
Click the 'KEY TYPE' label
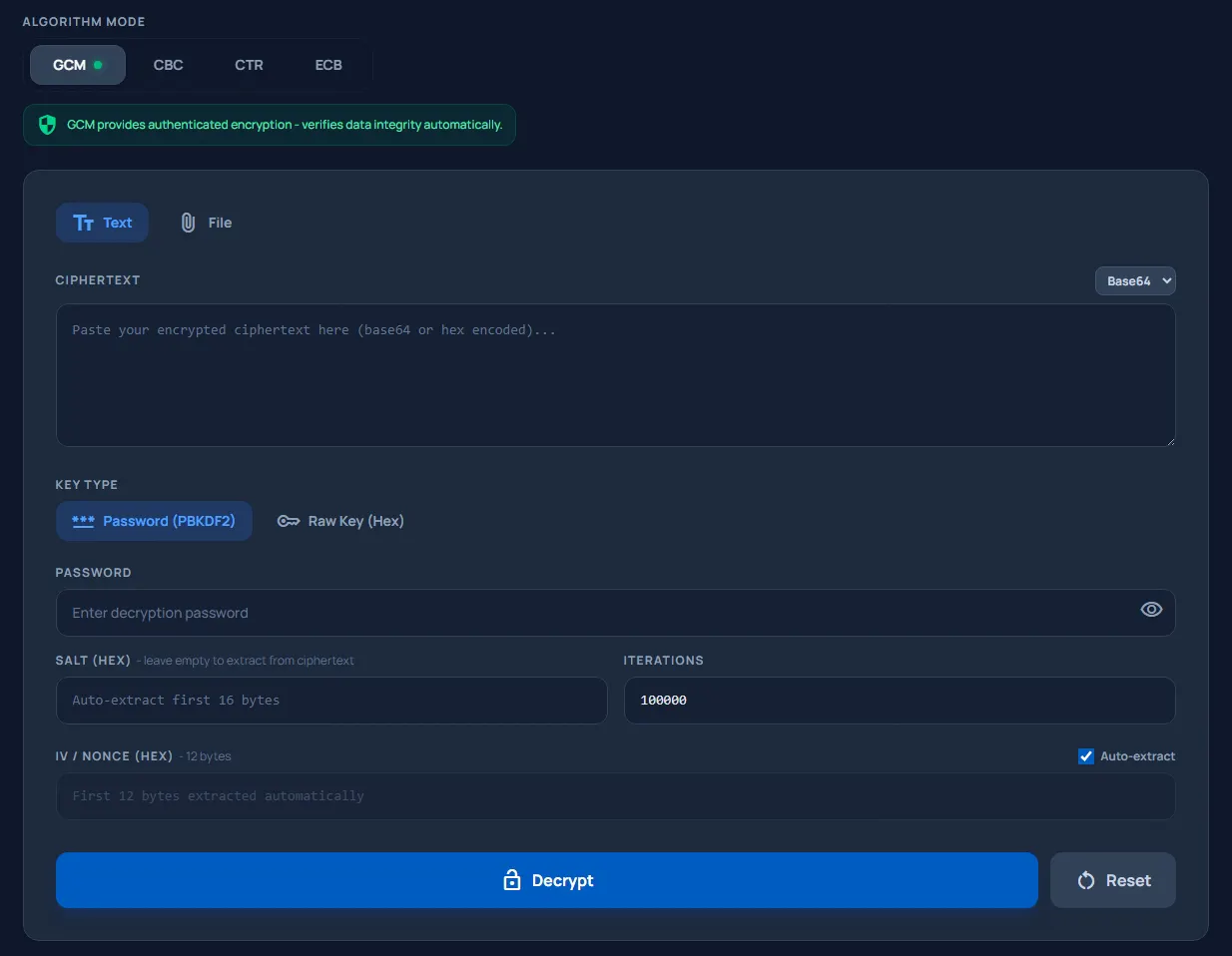point(87,485)
